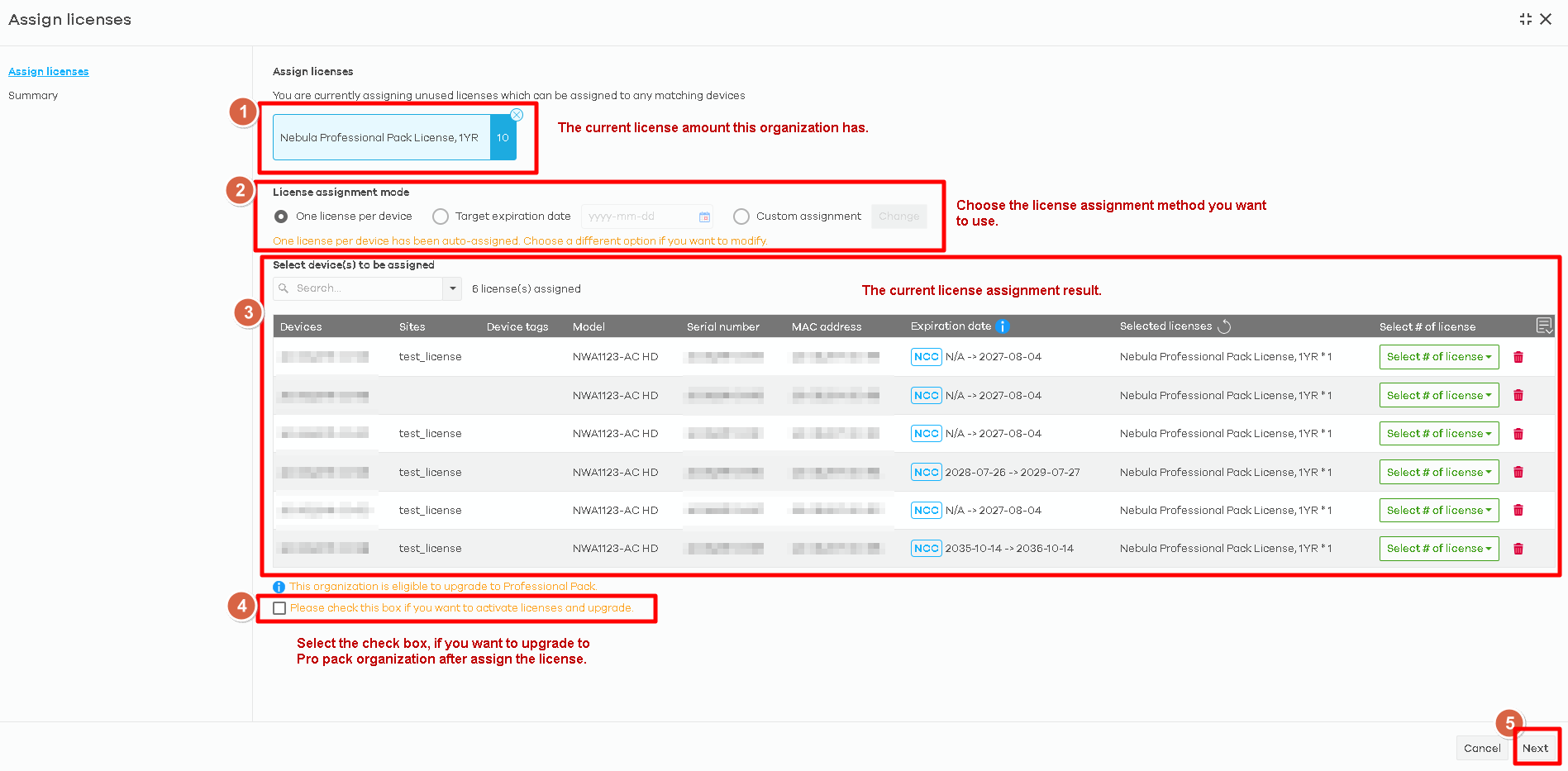Click the Selected licenses column header
Viewport: 1568px width, 771px height.
coord(1165,326)
